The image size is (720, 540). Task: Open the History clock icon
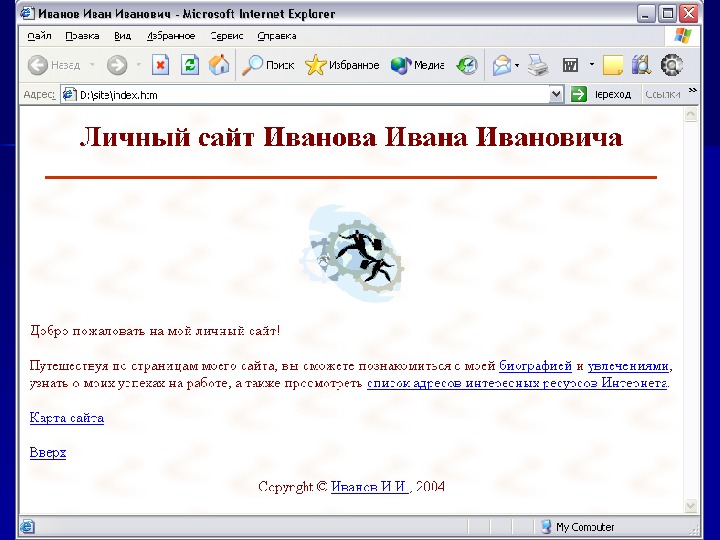point(467,65)
